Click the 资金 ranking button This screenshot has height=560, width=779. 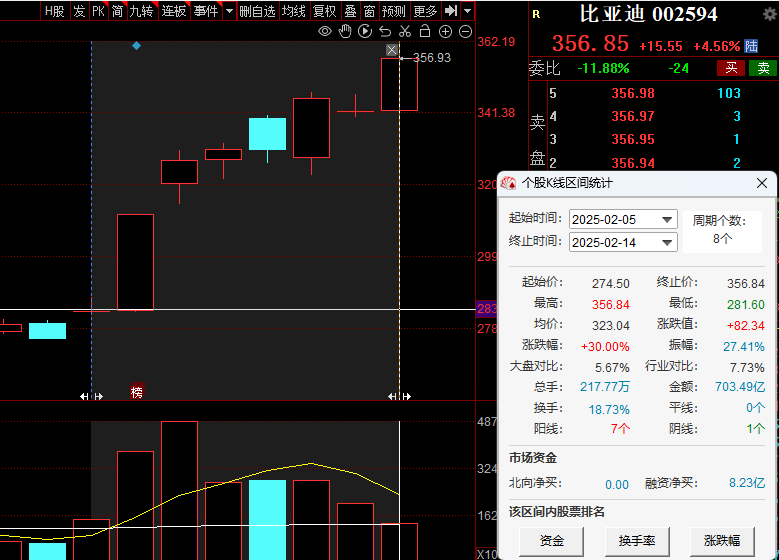click(551, 541)
